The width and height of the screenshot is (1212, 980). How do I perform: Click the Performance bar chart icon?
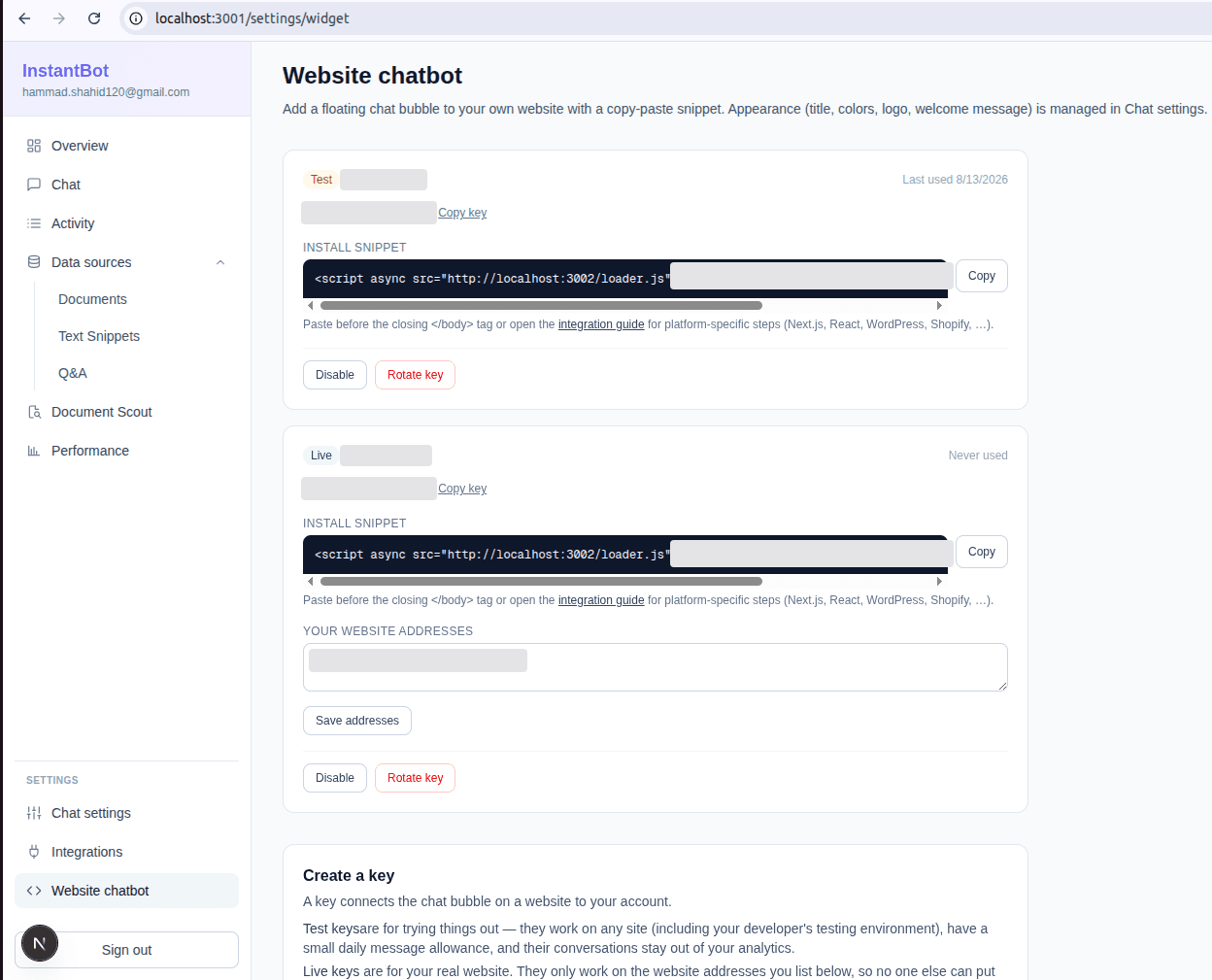(x=34, y=451)
